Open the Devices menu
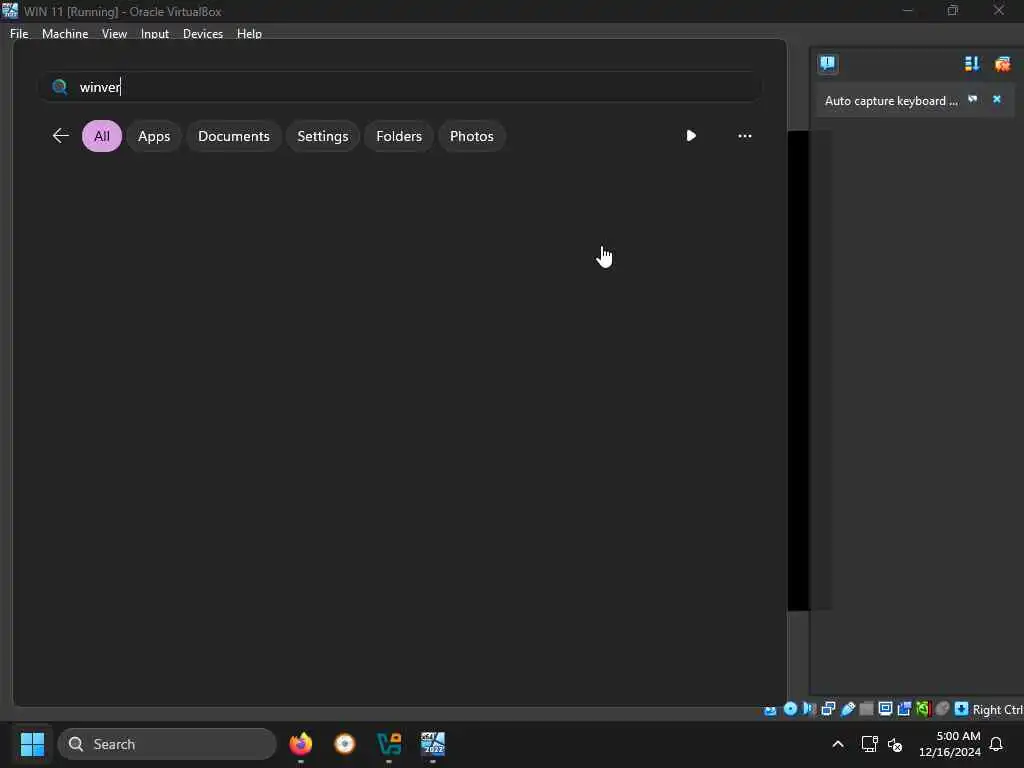The width and height of the screenshot is (1024, 768). pyautogui.click(x=202, y=33)
